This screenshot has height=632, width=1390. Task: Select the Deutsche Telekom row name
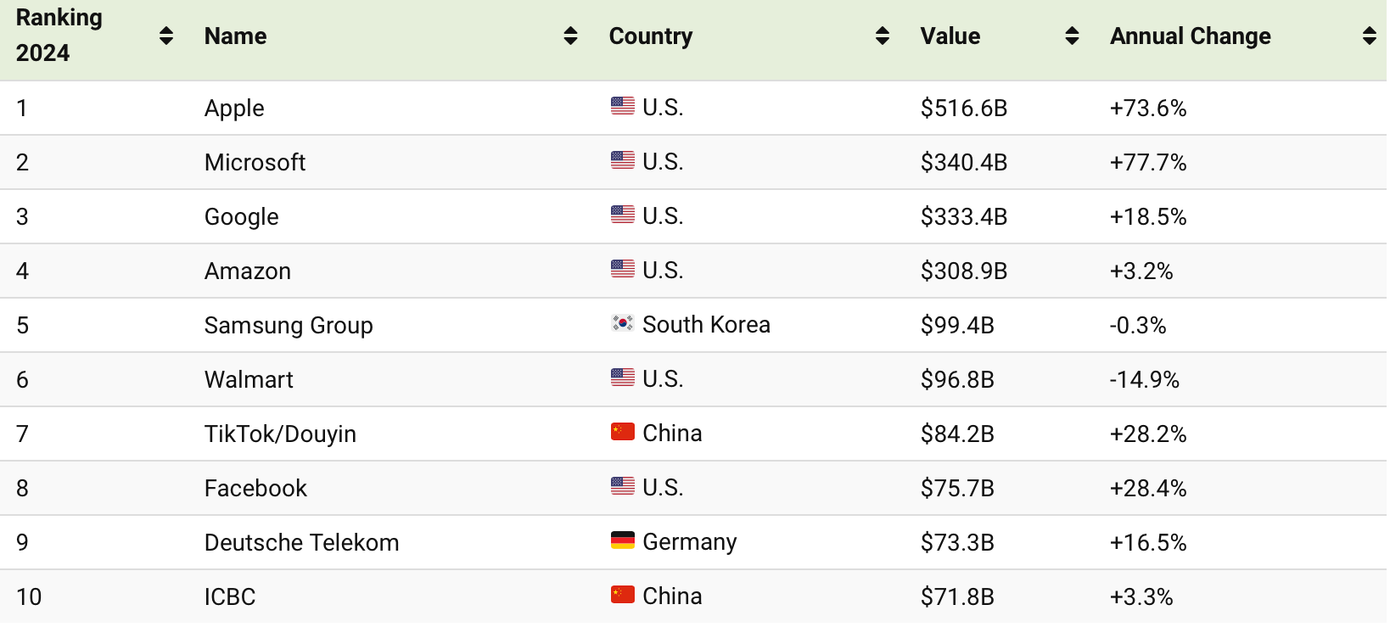coord(301,542)
